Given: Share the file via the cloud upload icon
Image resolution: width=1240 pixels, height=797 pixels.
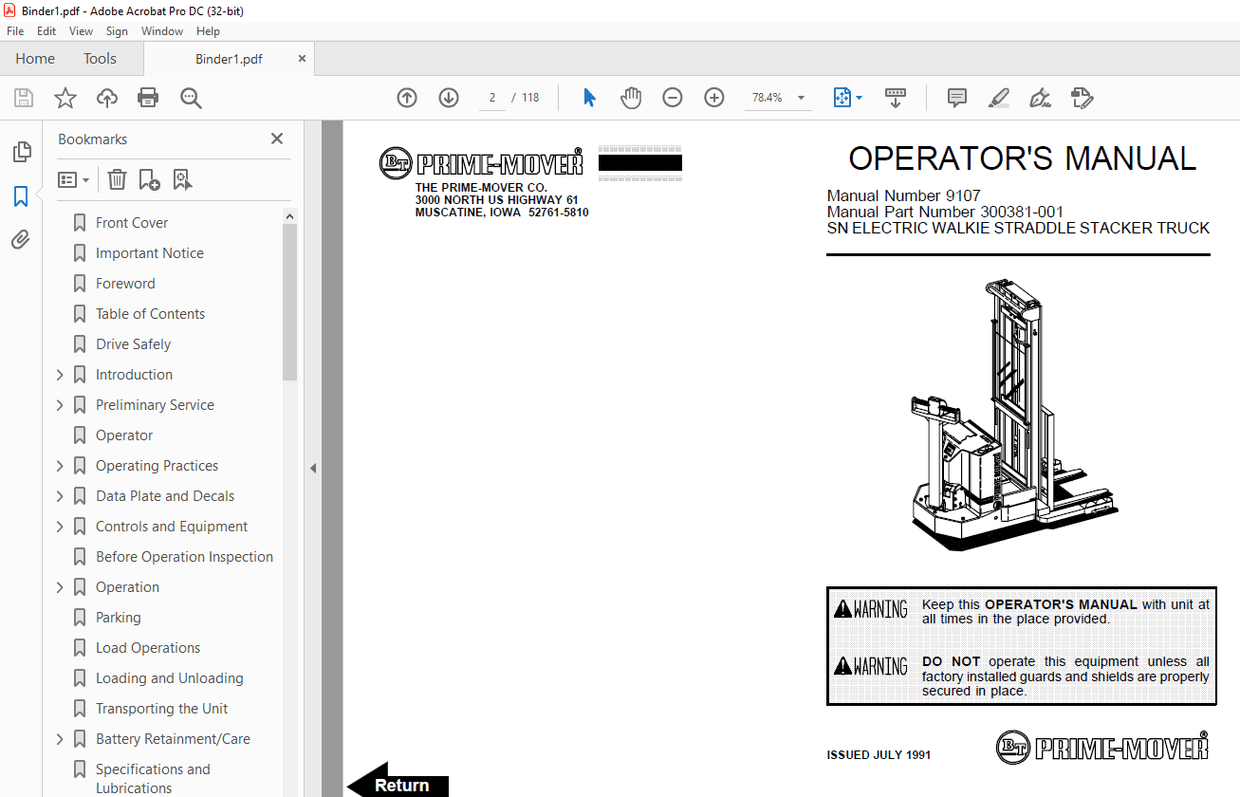Looking at the screenshot, I should [x=107, y=97].
